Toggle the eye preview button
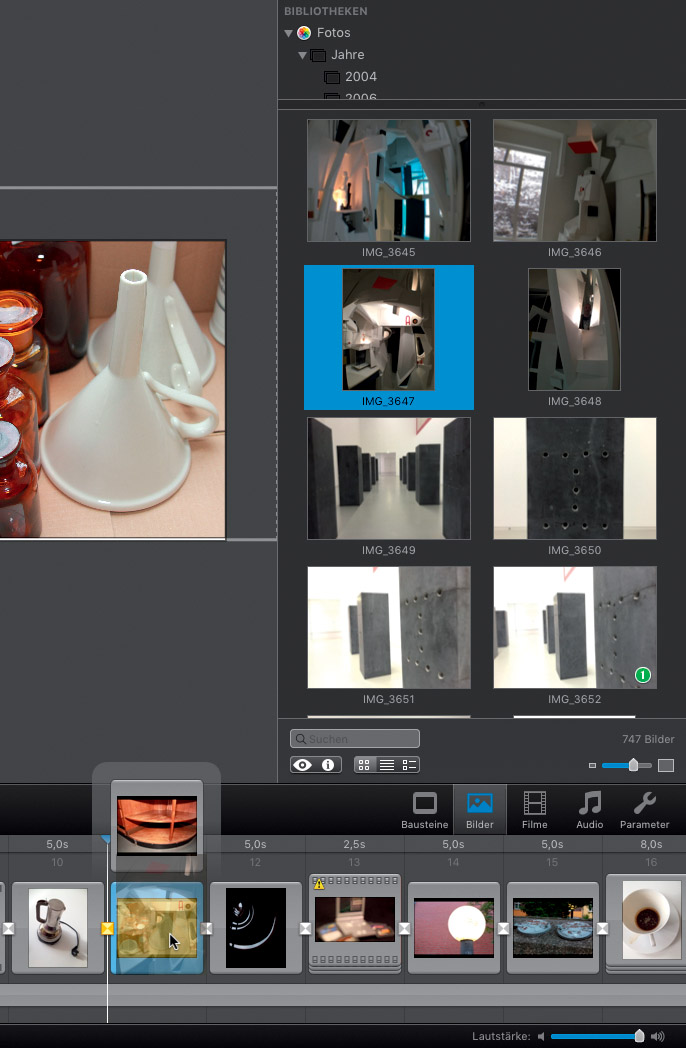The width and height of the screenshot is (686, 1048). pos(302,765)
